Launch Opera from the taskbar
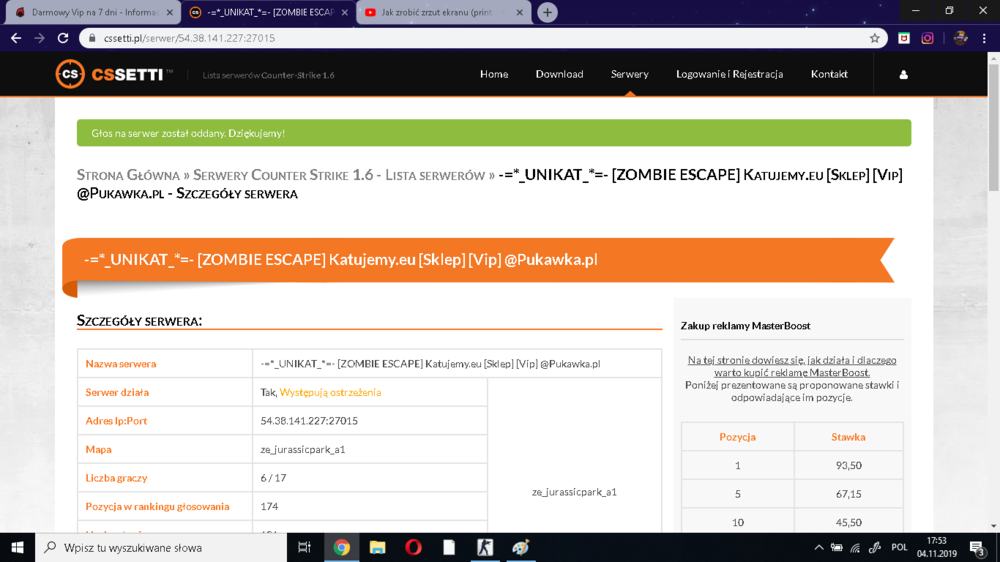 coord(413,547)
